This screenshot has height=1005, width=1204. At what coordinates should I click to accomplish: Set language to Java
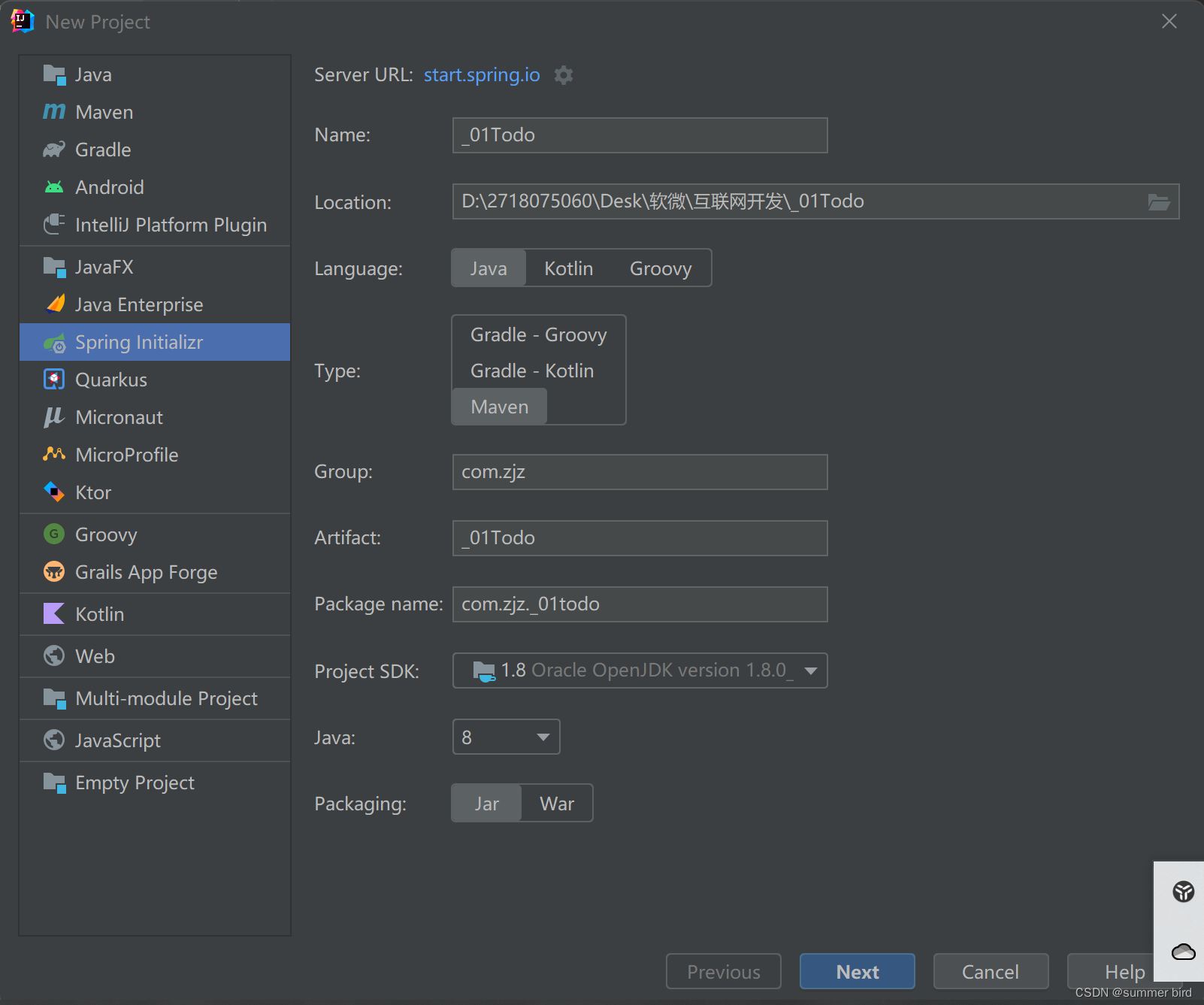click(x=489, y=268)
